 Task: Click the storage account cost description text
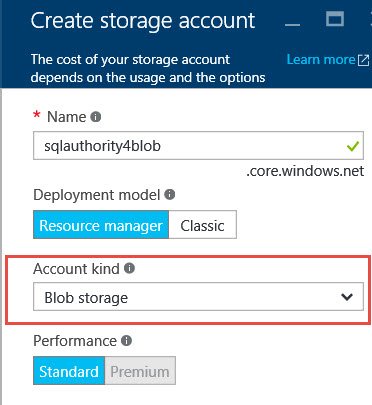coord(148,68)
